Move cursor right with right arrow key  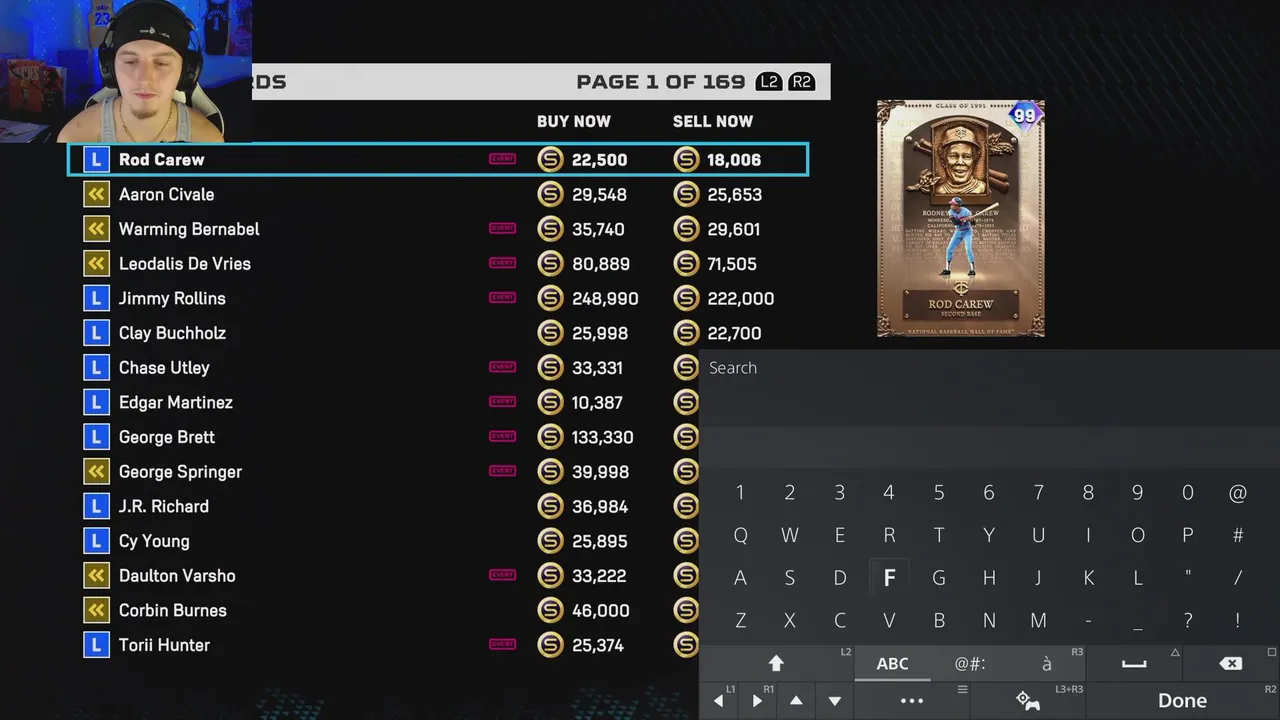pos(757,701)
